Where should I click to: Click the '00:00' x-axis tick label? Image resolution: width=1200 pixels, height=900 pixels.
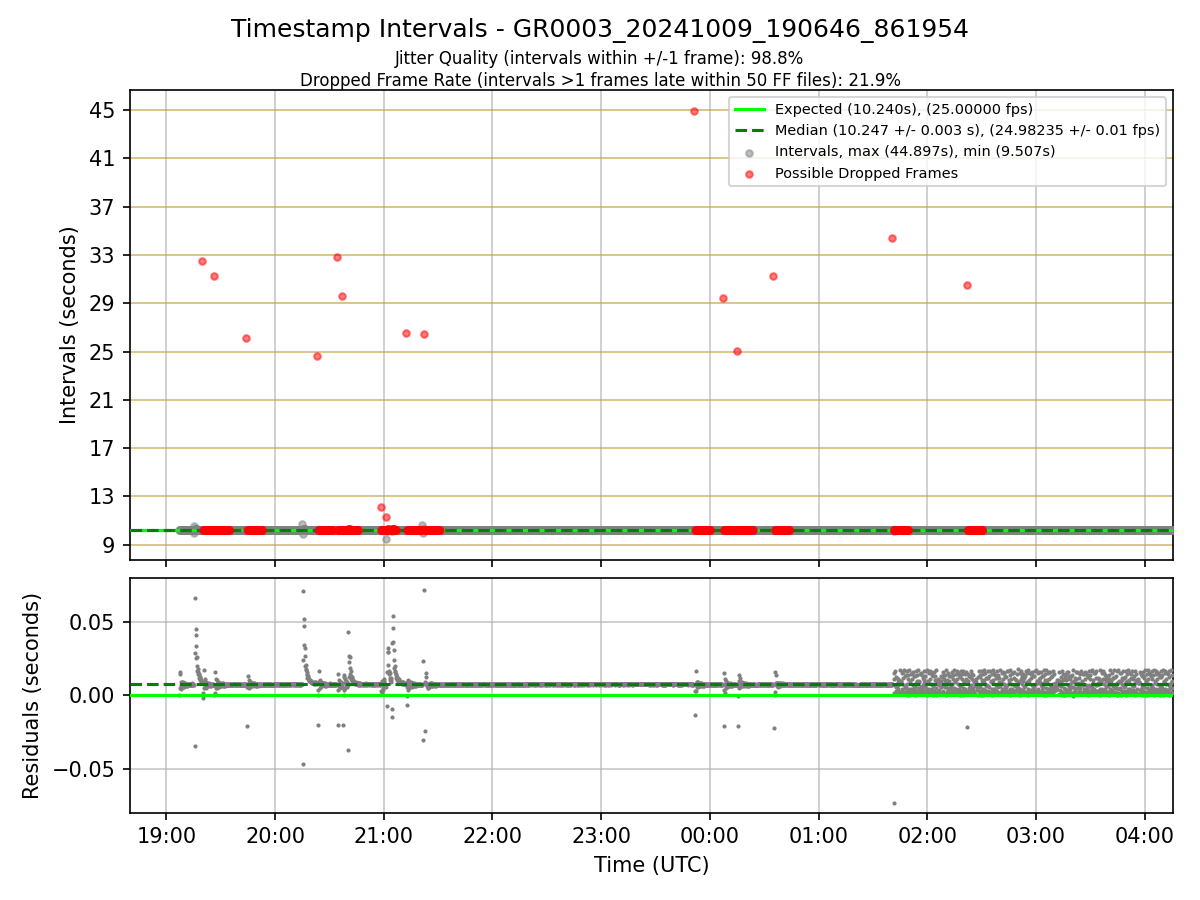(x=710, y=835)
